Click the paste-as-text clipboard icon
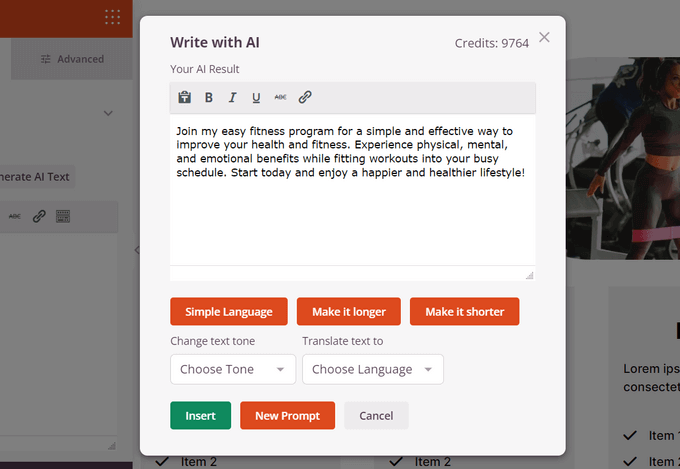Viewport: 680px width, 469px height. [184, 98]
